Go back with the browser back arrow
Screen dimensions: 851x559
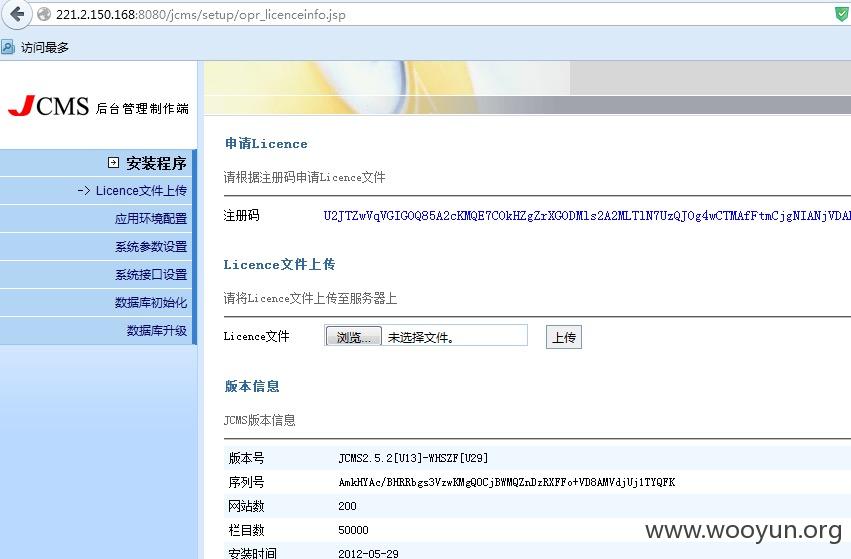[x=16, y=14]
